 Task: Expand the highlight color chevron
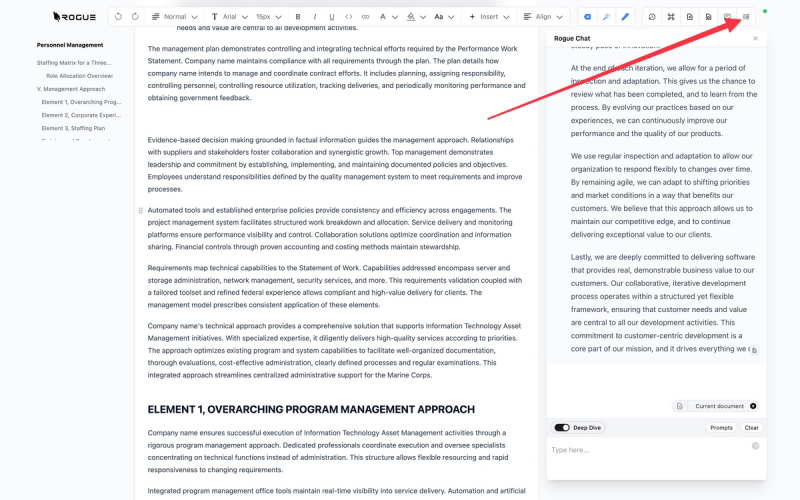click(423, 17)
